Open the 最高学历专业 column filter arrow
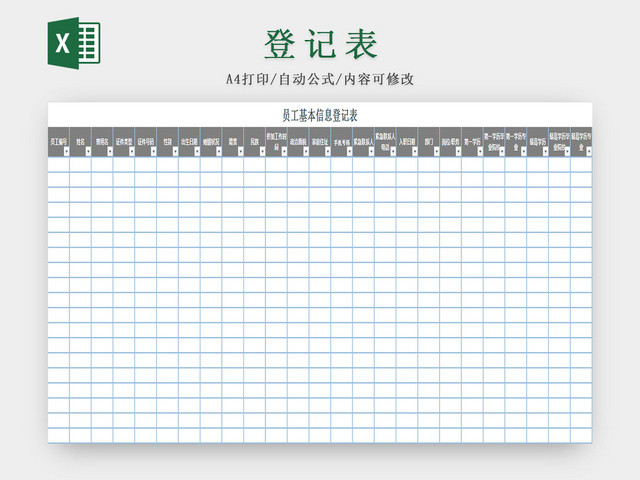This screenshot has height=480, width=640. [589, 152]
